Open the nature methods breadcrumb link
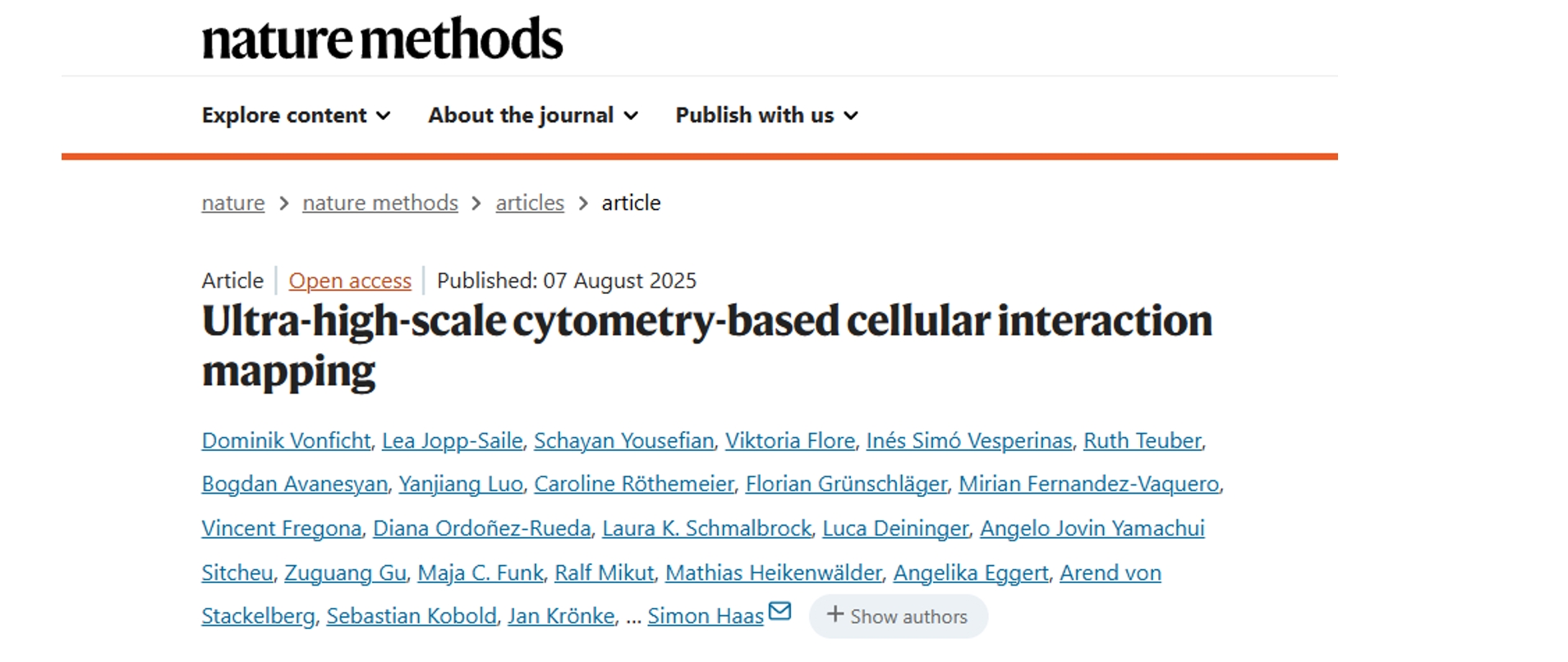This screenshot has height=662, width=1568. point(379,203)
